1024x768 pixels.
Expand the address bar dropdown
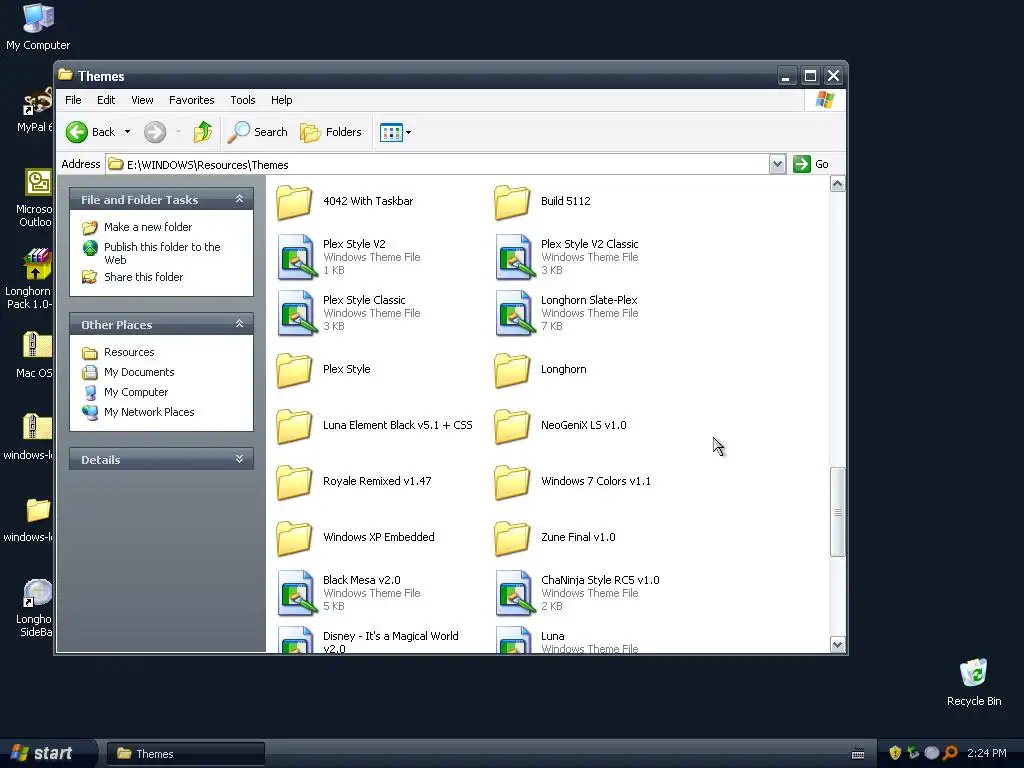[777, 164]
